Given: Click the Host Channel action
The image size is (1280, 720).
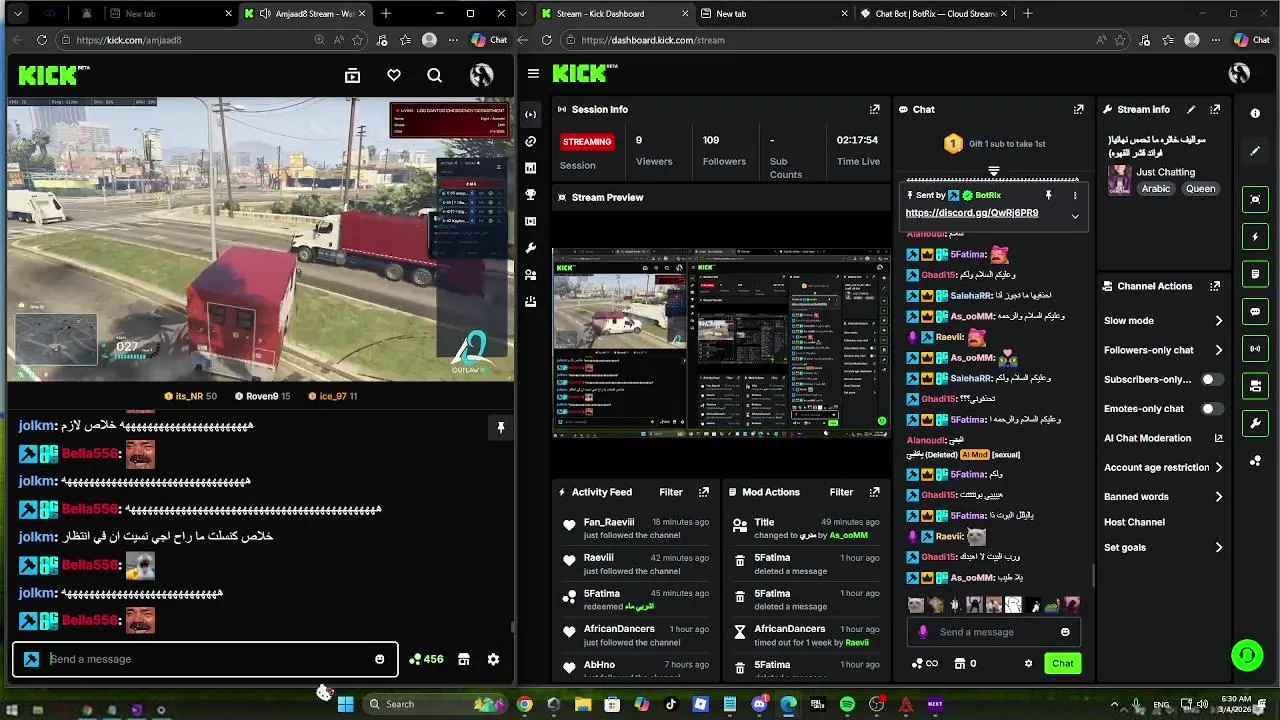Looking at the screenshot, I should point(1134,522).
